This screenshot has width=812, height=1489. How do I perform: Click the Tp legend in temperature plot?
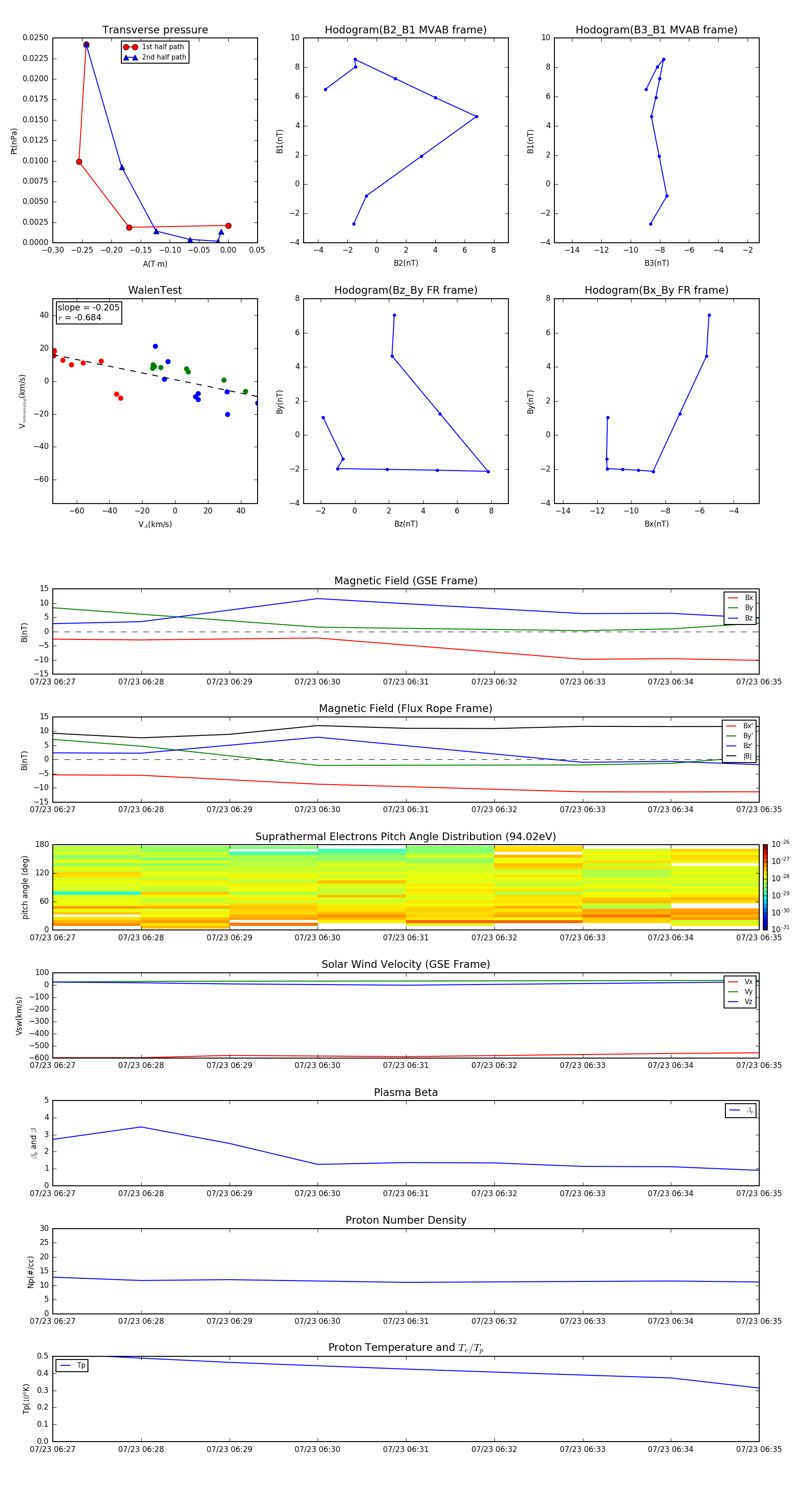click(x=72, y=1365)
